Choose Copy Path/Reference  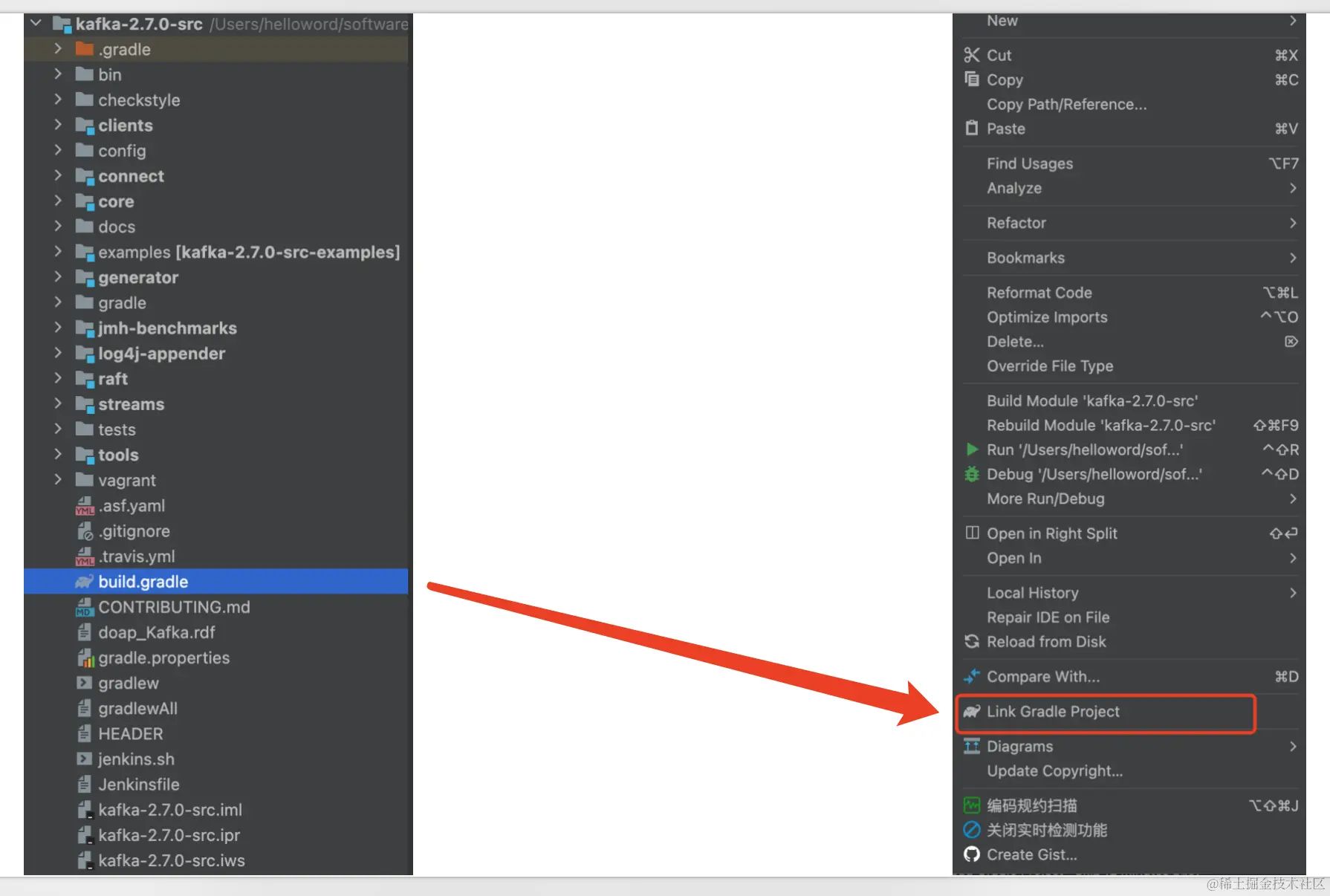1129,104
